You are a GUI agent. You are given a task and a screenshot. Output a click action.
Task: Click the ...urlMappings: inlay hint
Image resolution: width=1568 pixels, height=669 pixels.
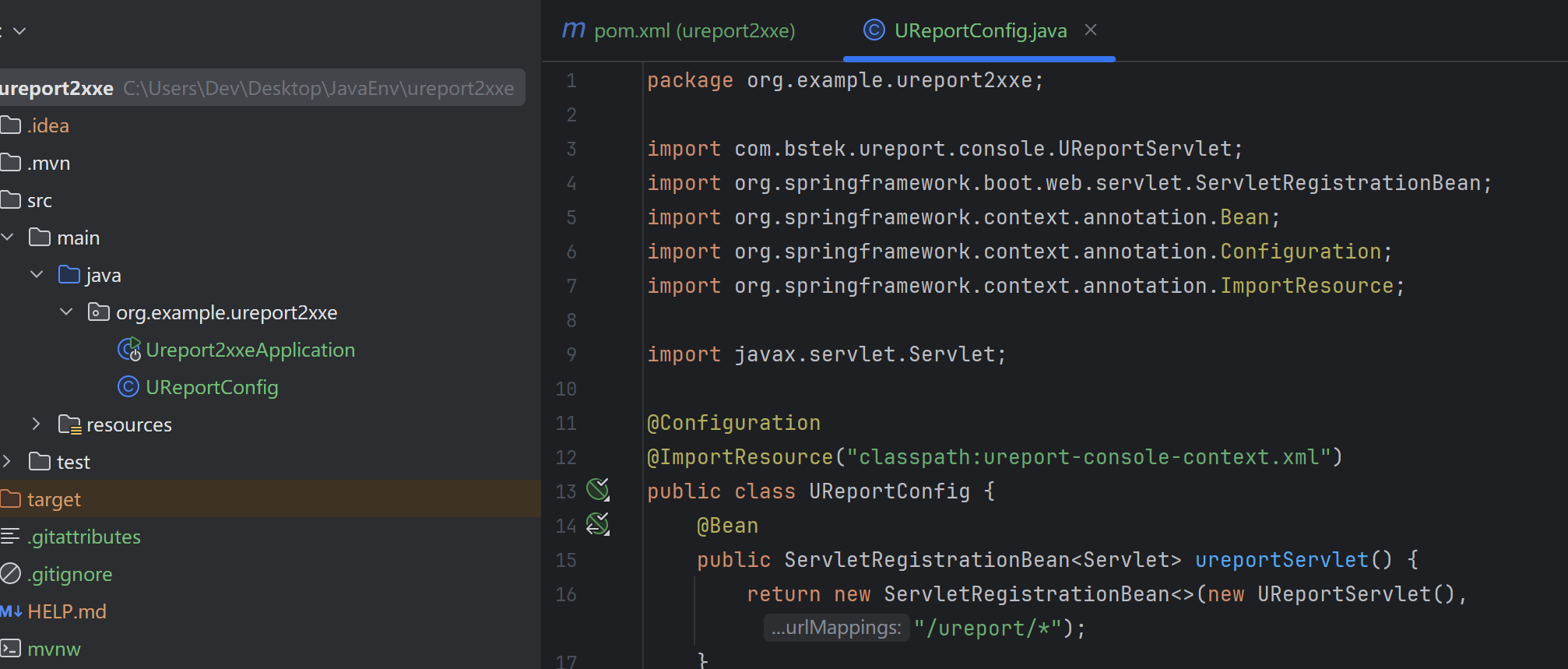[x=836, y=628]
